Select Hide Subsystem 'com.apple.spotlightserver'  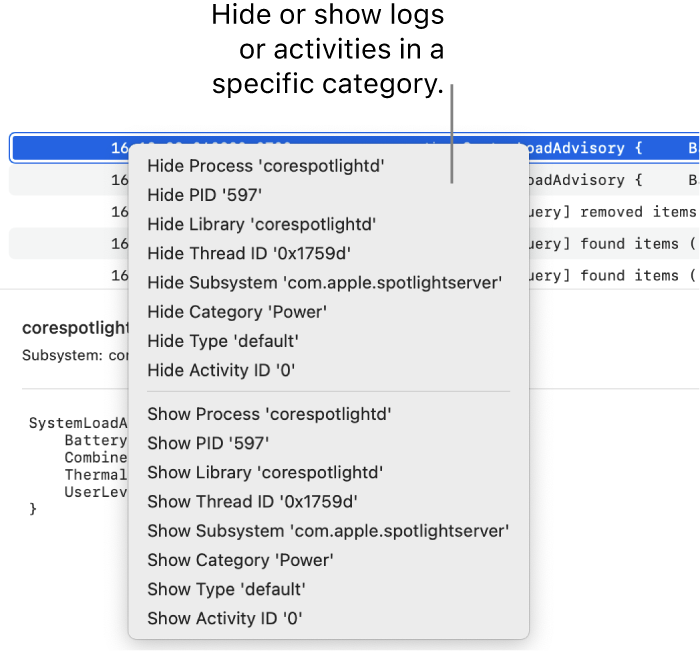pyautogui.click(x=328, y=283)
